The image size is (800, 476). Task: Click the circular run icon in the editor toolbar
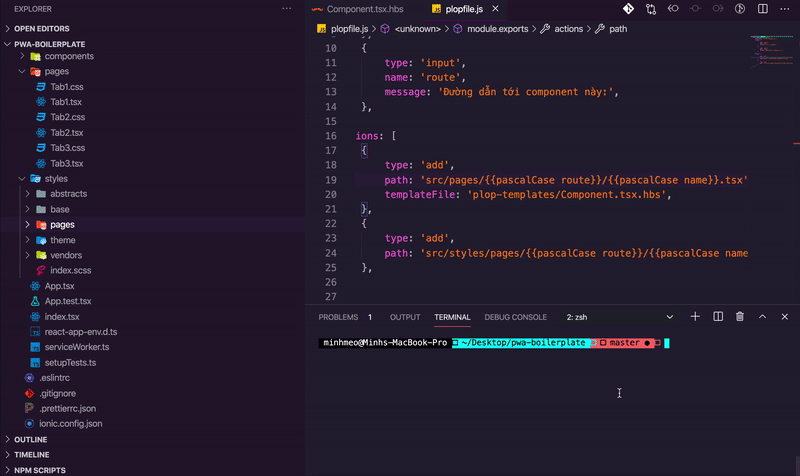point(740,9)
